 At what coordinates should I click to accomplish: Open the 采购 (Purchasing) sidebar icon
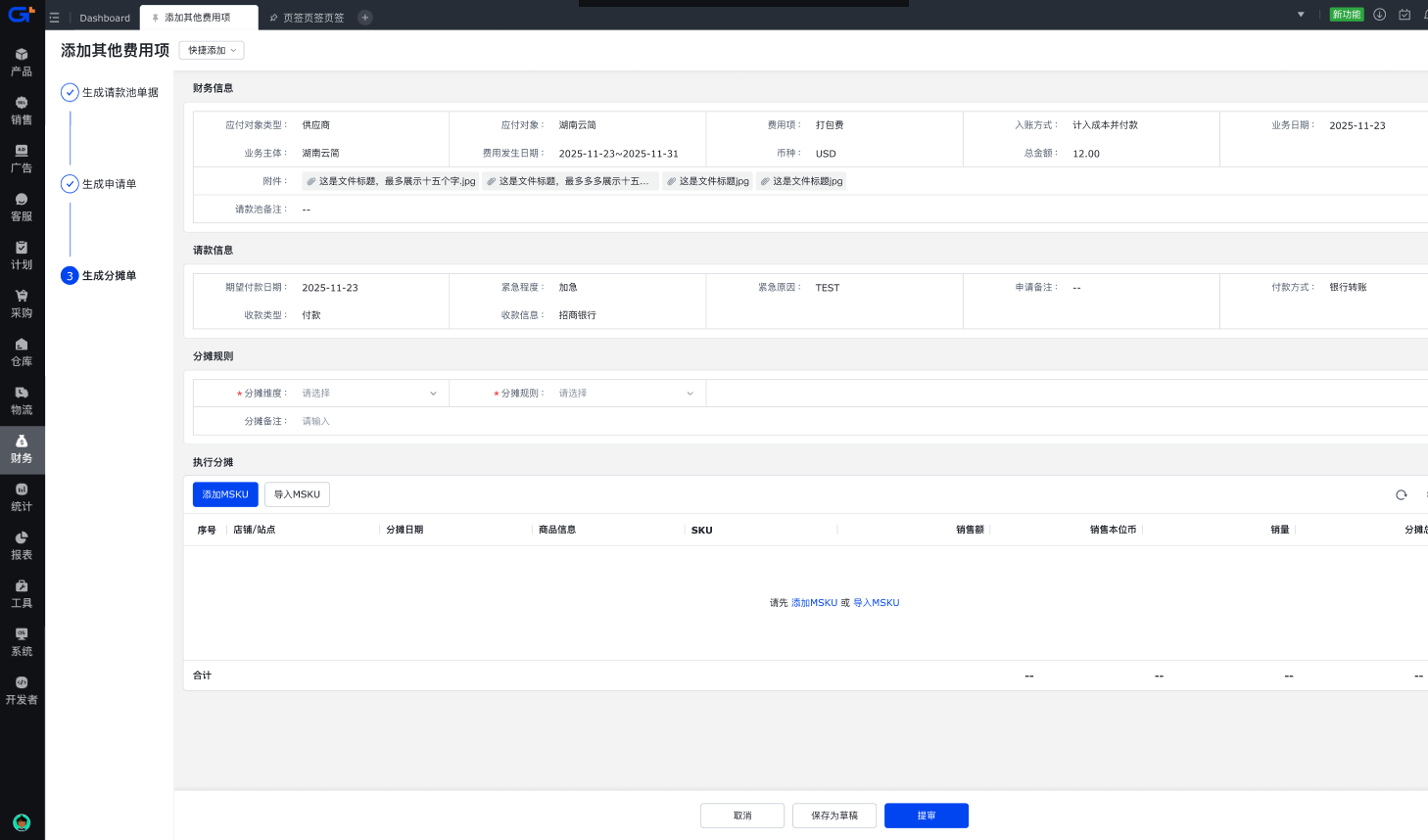(22, 303)
